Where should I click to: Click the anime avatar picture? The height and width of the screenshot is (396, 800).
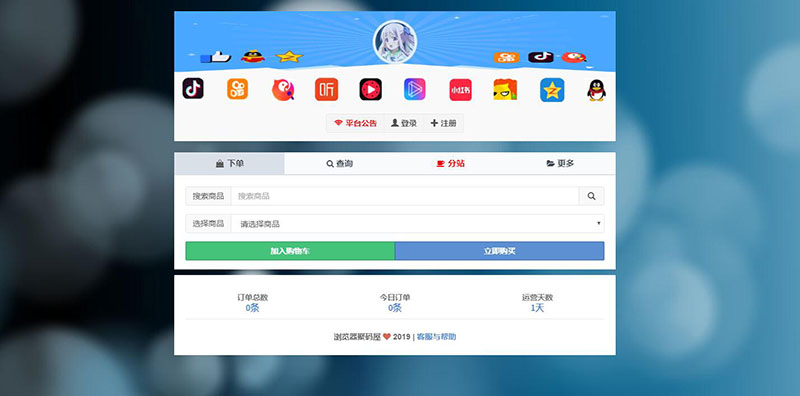[x=395, y=42]
